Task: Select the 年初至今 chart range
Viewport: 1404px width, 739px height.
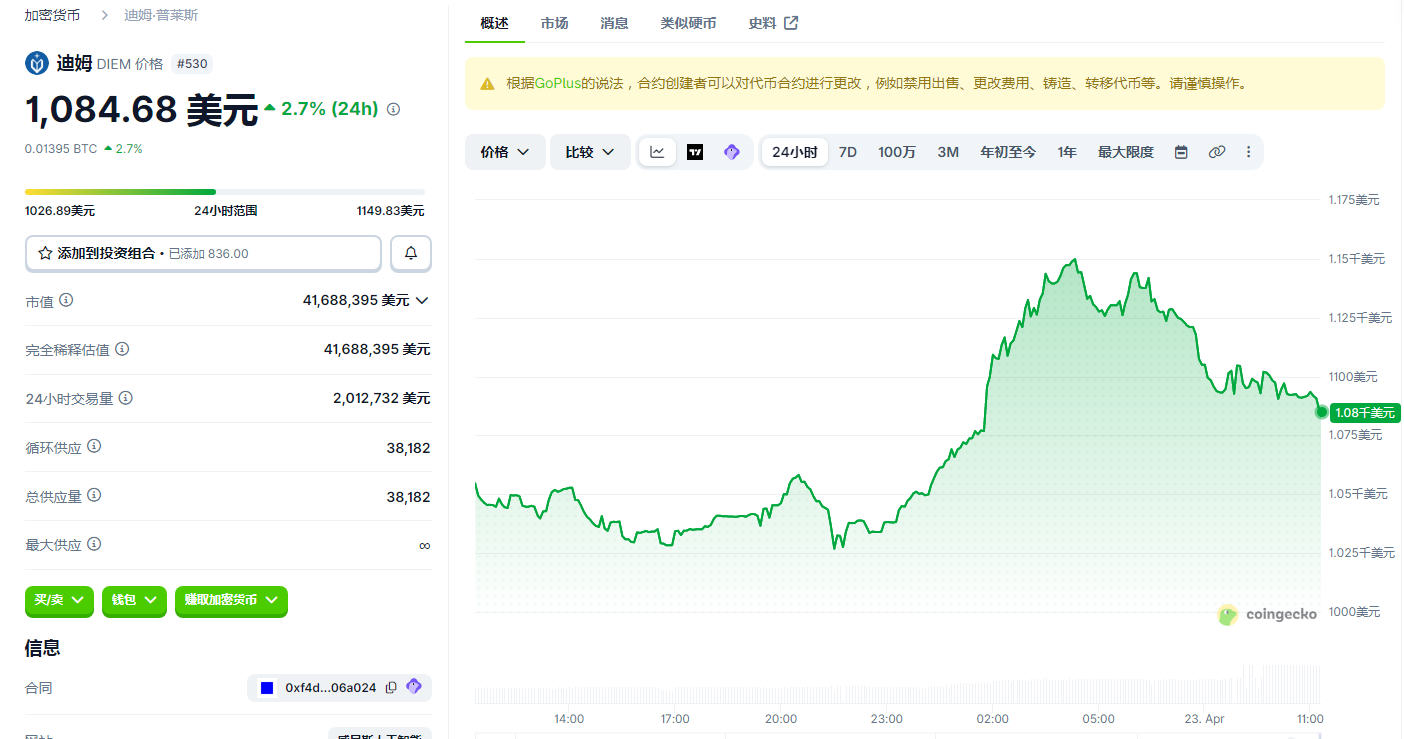Action: point(1008,152)
